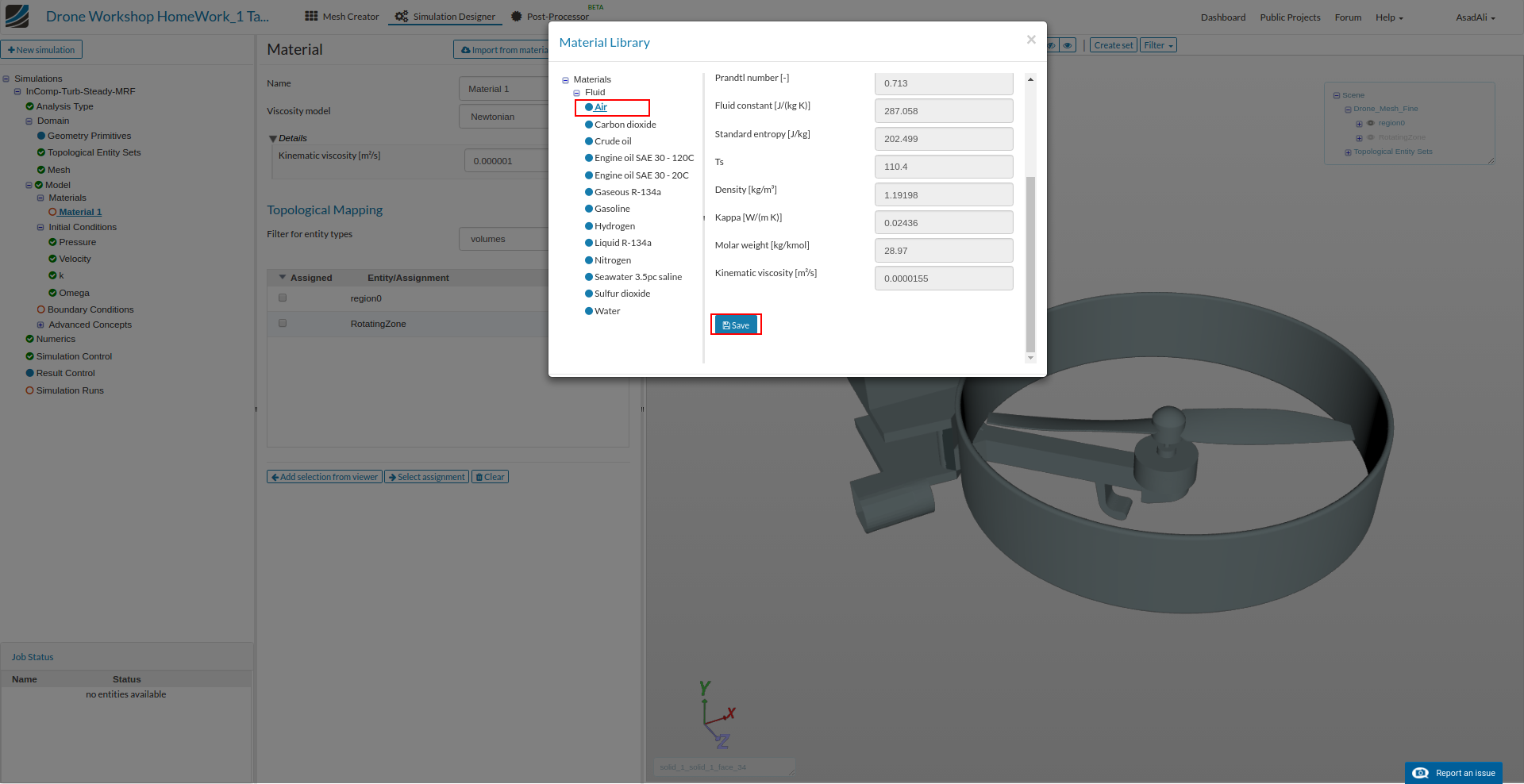Clear the entity assignments
This screenshot has width=1524, height=784.
point(490,477)
